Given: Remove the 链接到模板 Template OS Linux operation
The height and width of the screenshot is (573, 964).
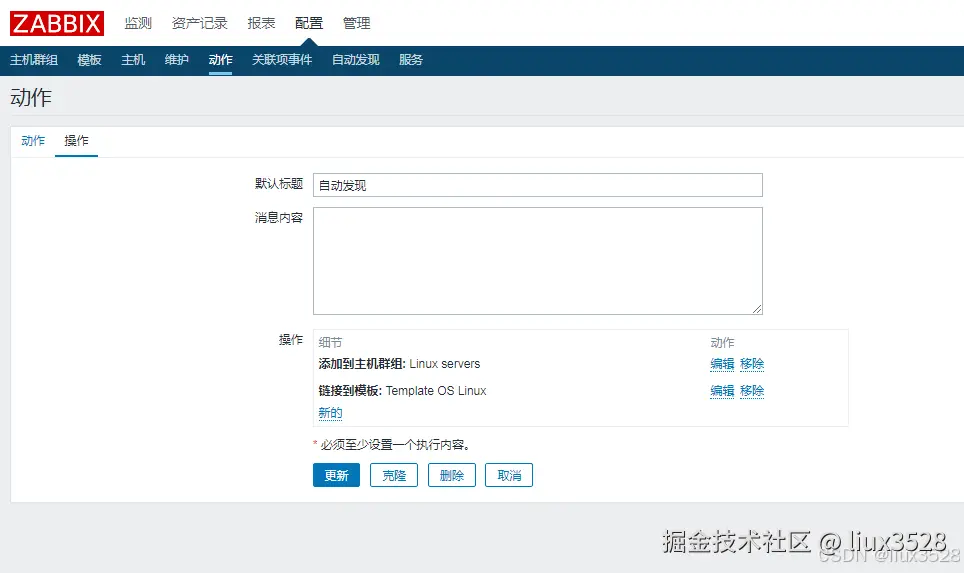Looking at the screenshot, I should pos(752,391).
